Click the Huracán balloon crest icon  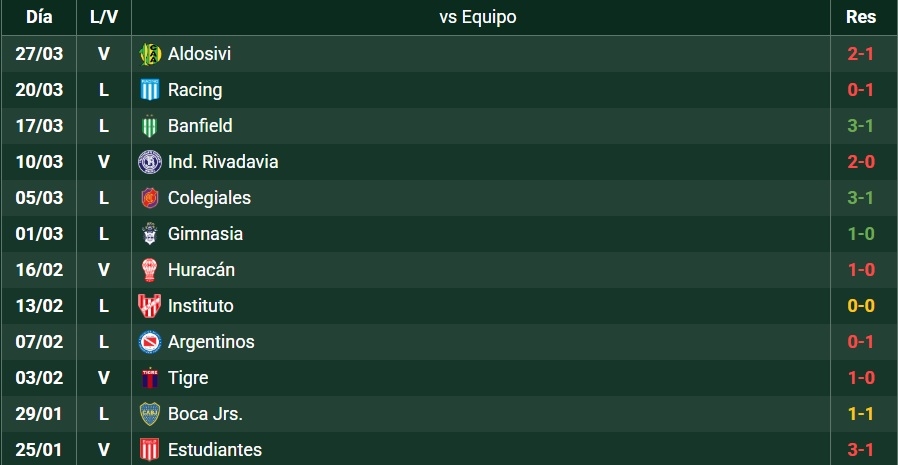click(x=150, y=270)
